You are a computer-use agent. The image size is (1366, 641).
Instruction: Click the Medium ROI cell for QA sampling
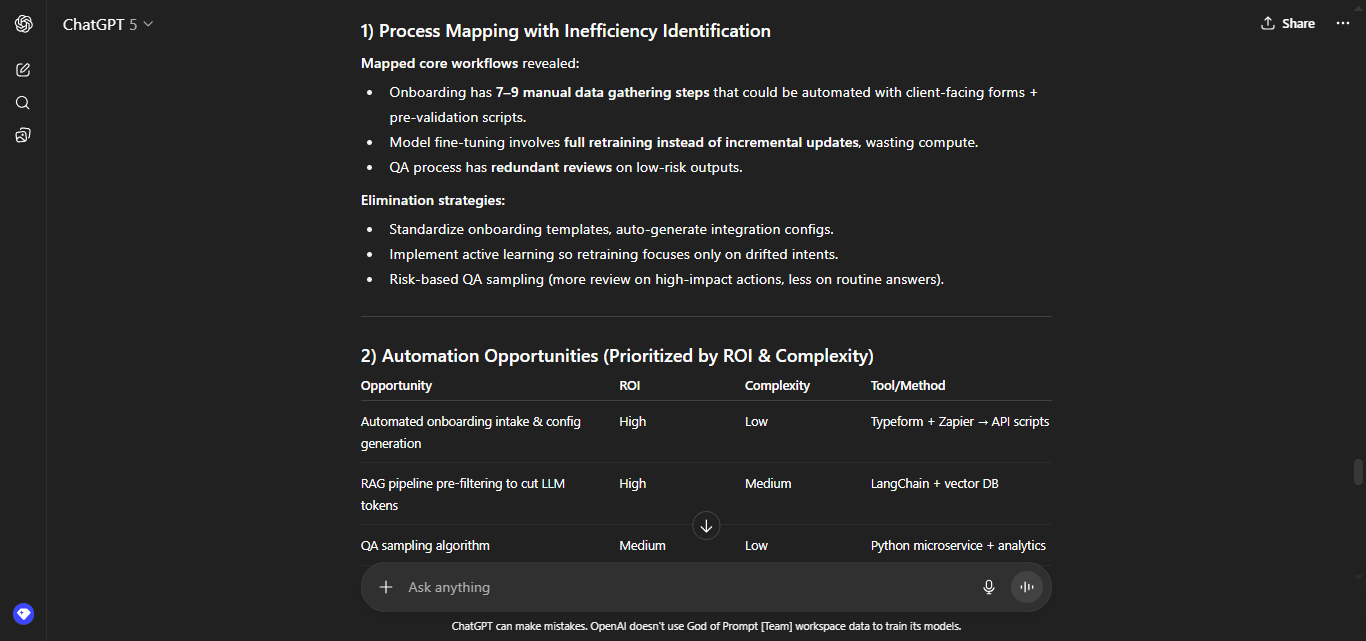click(642, 545)
